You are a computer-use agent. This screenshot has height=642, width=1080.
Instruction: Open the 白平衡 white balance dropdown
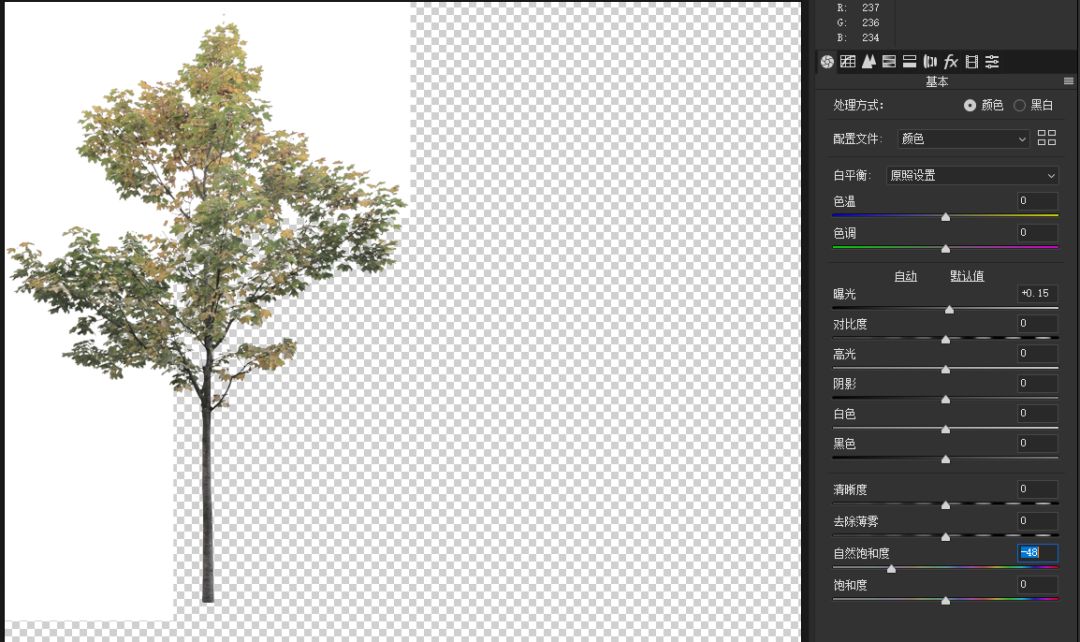tap(972, 175)
